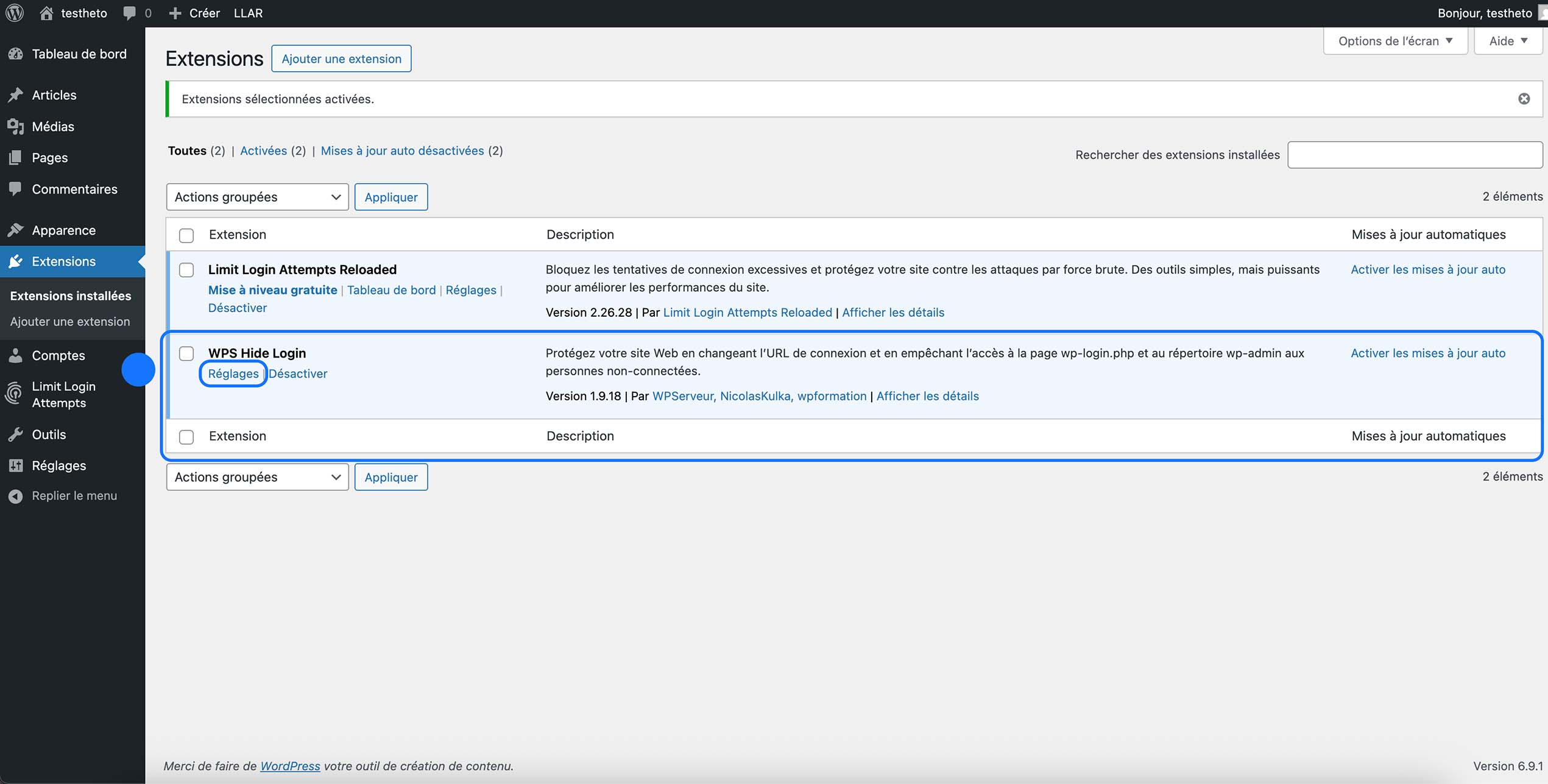Select all plugins with the header checkbox
The image size is (1548, 784).
tap(186, 234)
